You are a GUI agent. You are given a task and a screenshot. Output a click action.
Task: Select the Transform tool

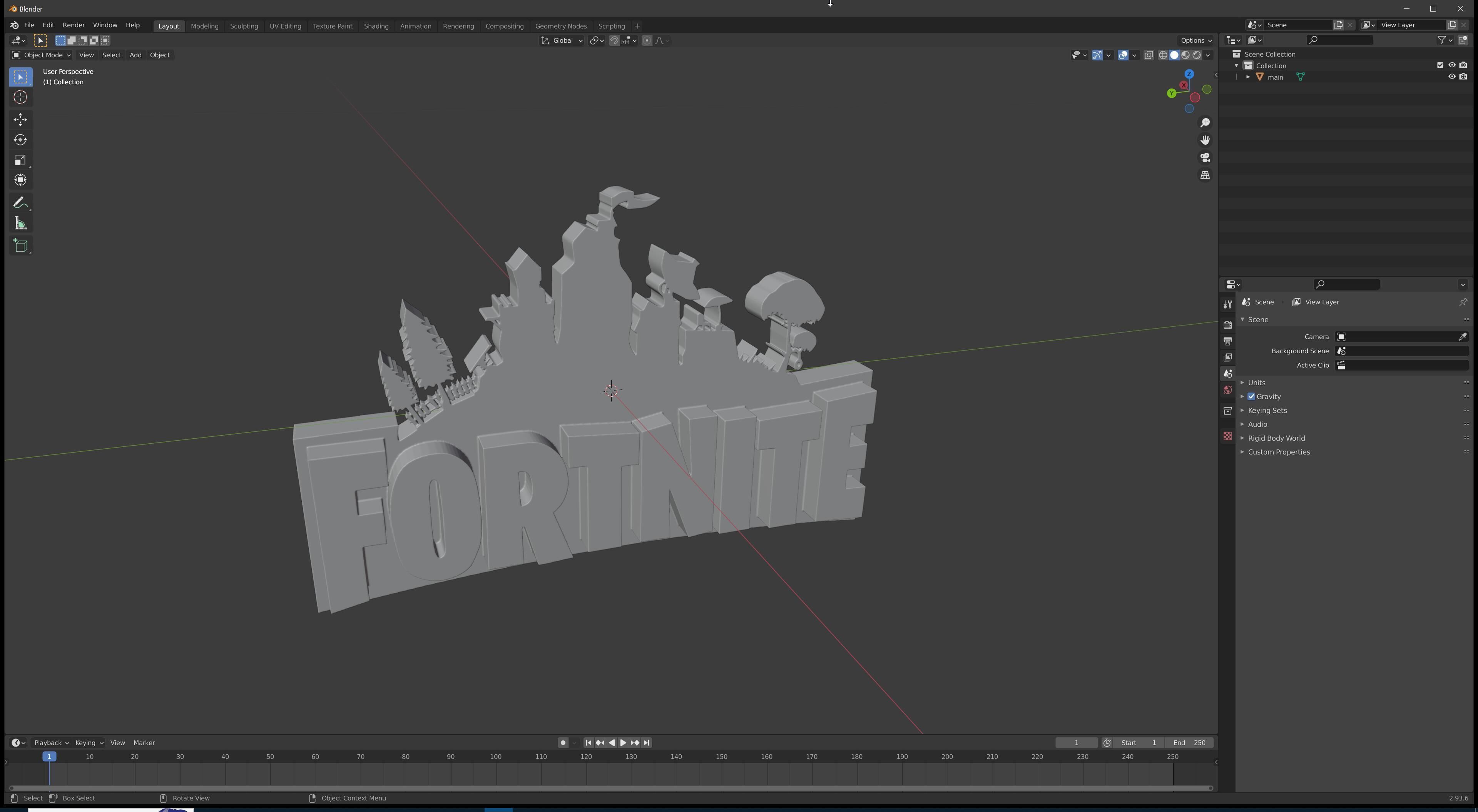point(21,180)
